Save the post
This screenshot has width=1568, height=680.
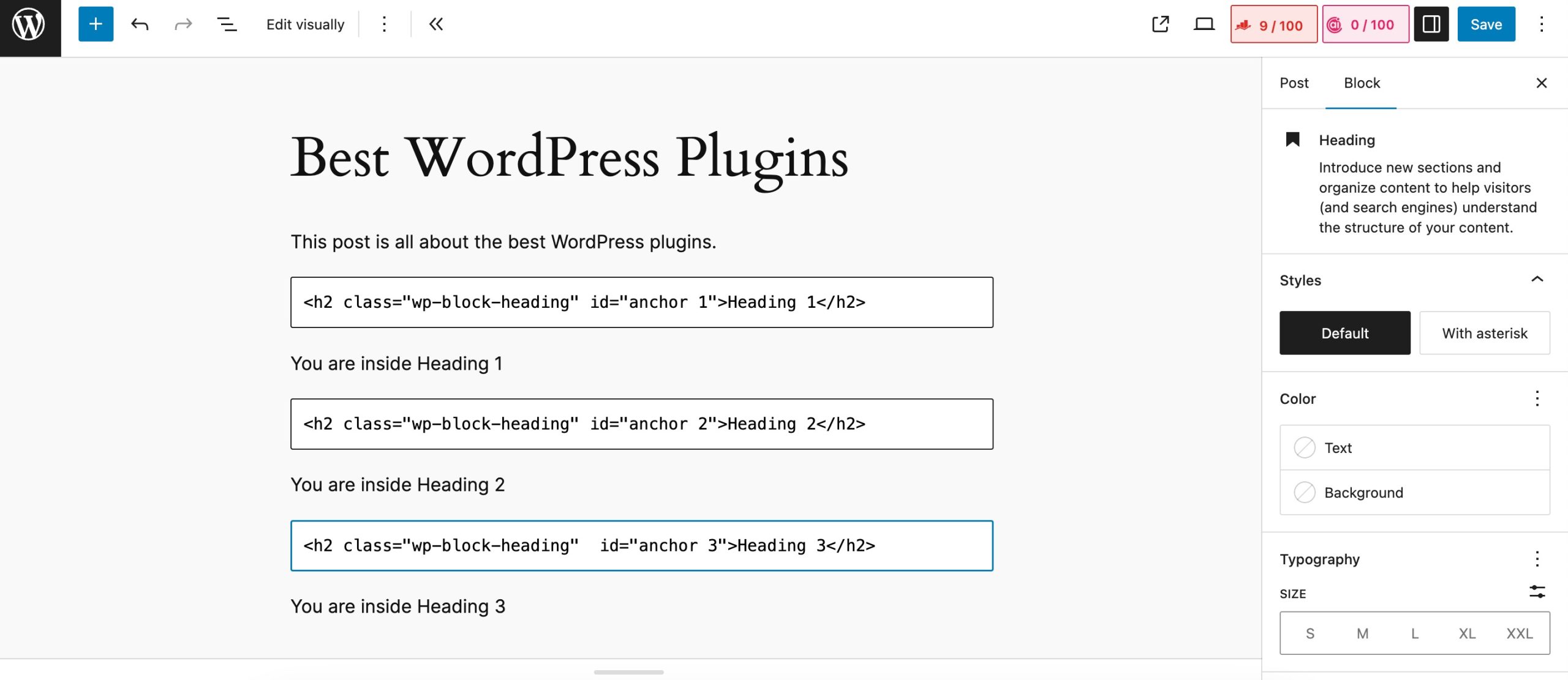pyautogui.click(x=1486, y=24)
